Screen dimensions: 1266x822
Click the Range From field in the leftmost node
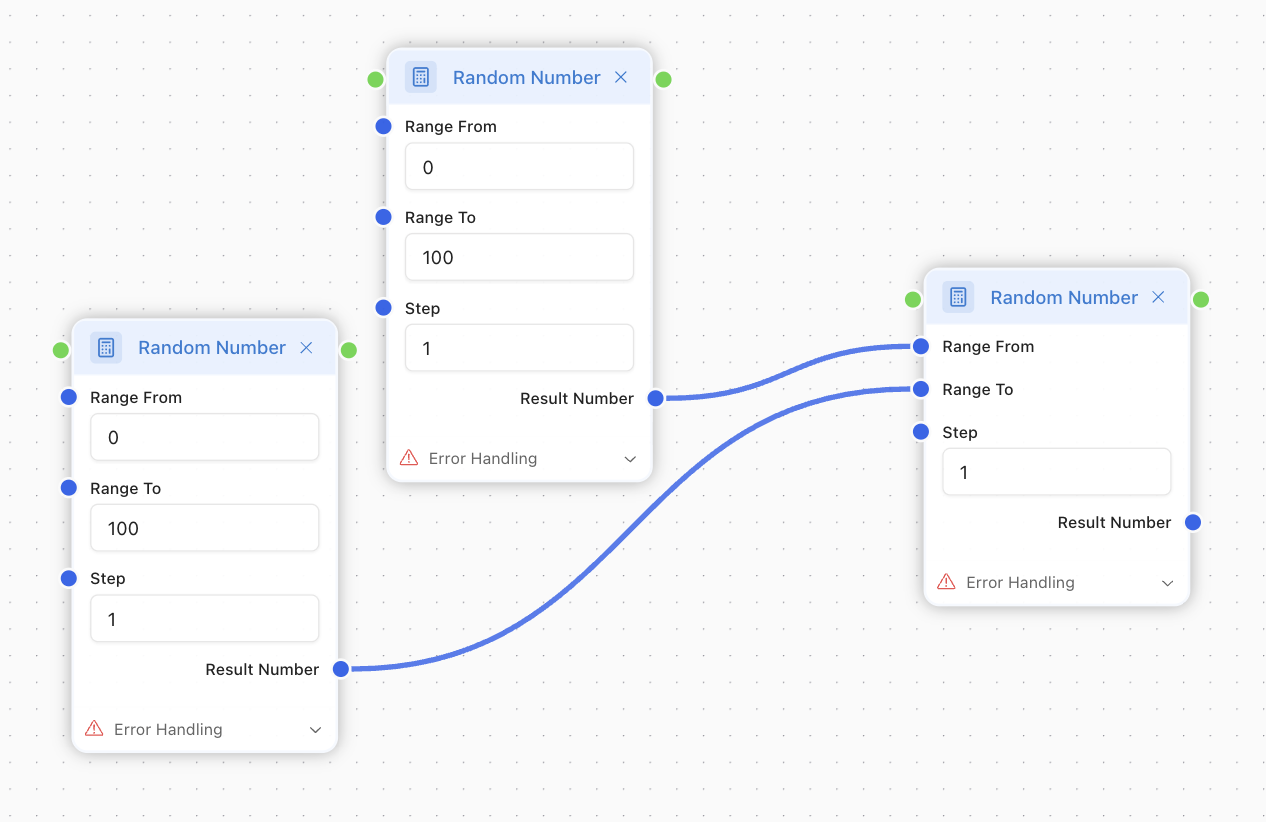[205, 438]
